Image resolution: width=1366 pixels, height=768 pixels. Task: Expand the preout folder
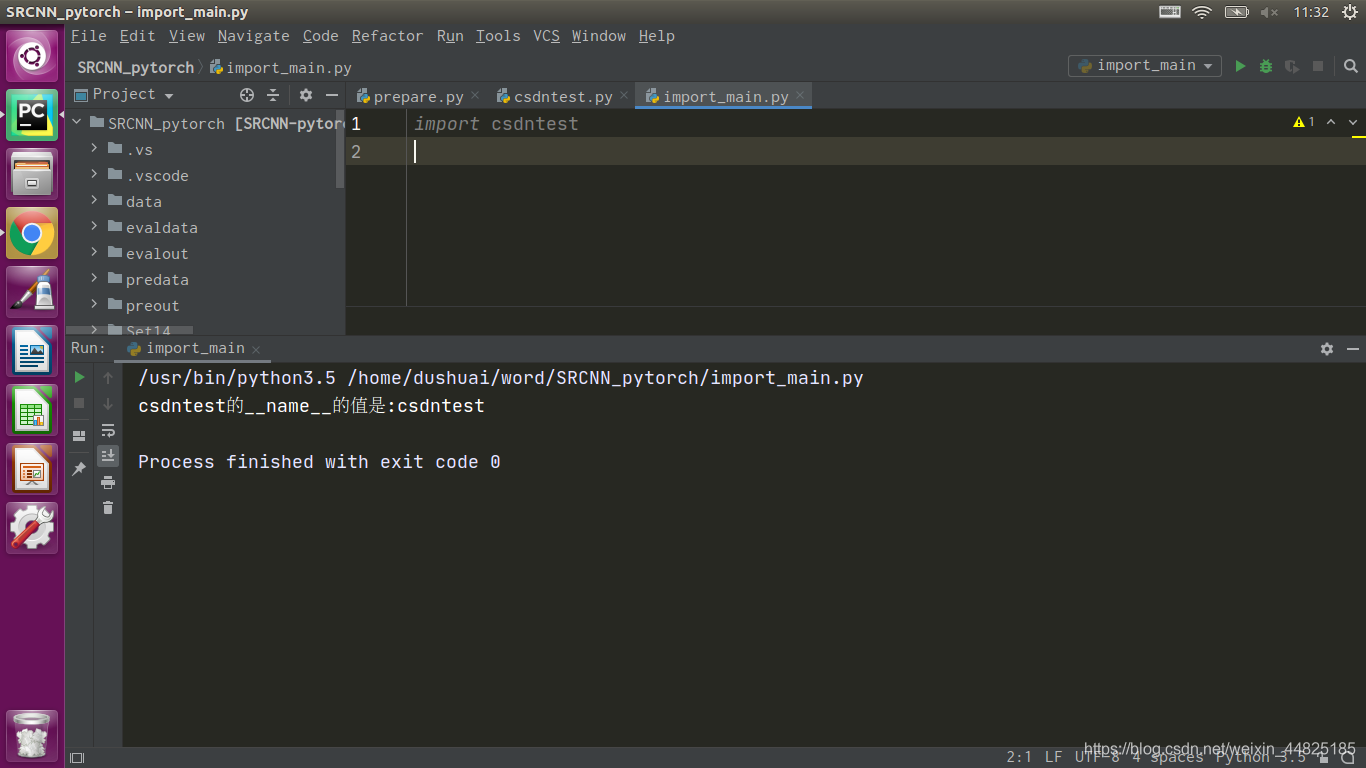94,304
